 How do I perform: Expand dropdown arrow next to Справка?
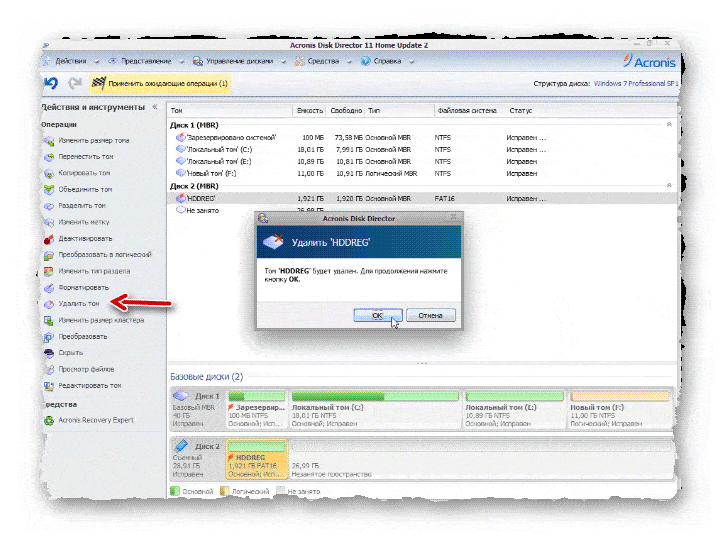pyautogui.click(x=411, y=62)
